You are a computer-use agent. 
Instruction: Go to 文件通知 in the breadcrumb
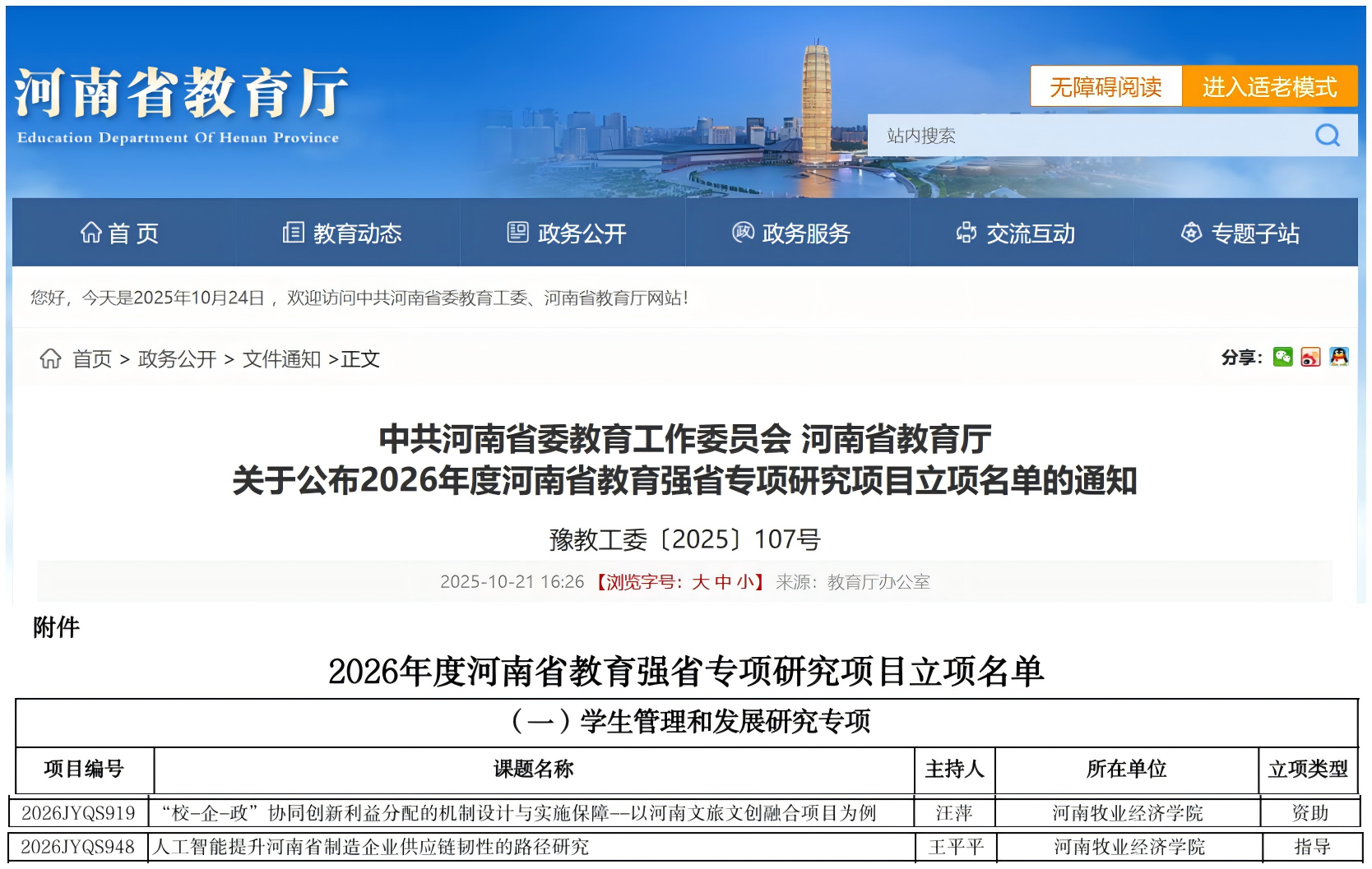click(281, 359)
